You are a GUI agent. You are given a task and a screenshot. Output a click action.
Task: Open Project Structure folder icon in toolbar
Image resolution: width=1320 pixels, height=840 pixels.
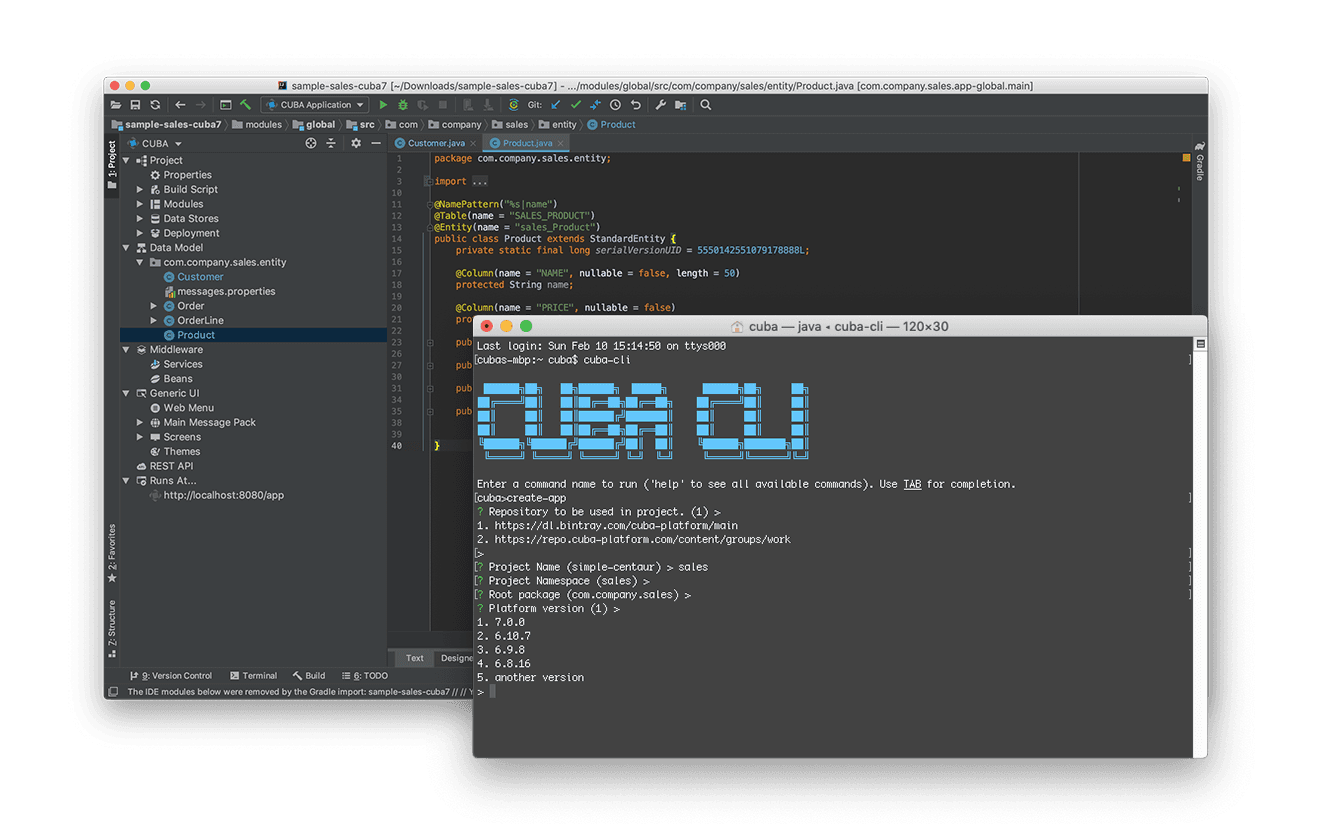pyautogui.click(x=681, y=105)
